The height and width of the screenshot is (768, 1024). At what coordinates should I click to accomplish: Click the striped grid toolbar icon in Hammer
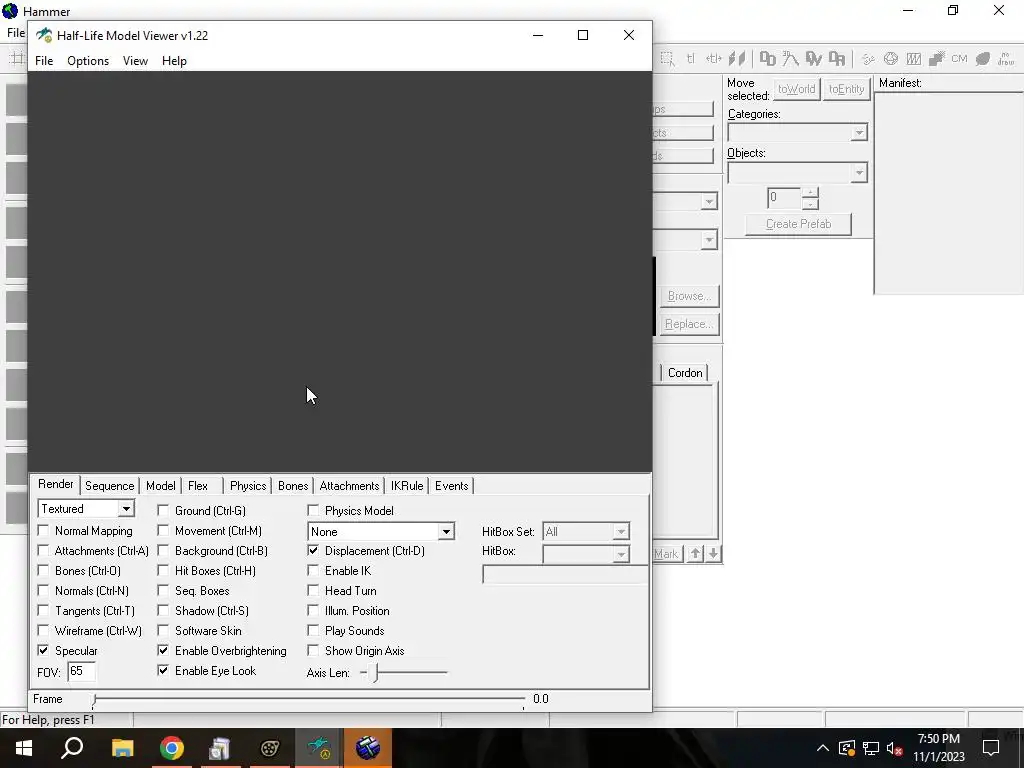914,59
